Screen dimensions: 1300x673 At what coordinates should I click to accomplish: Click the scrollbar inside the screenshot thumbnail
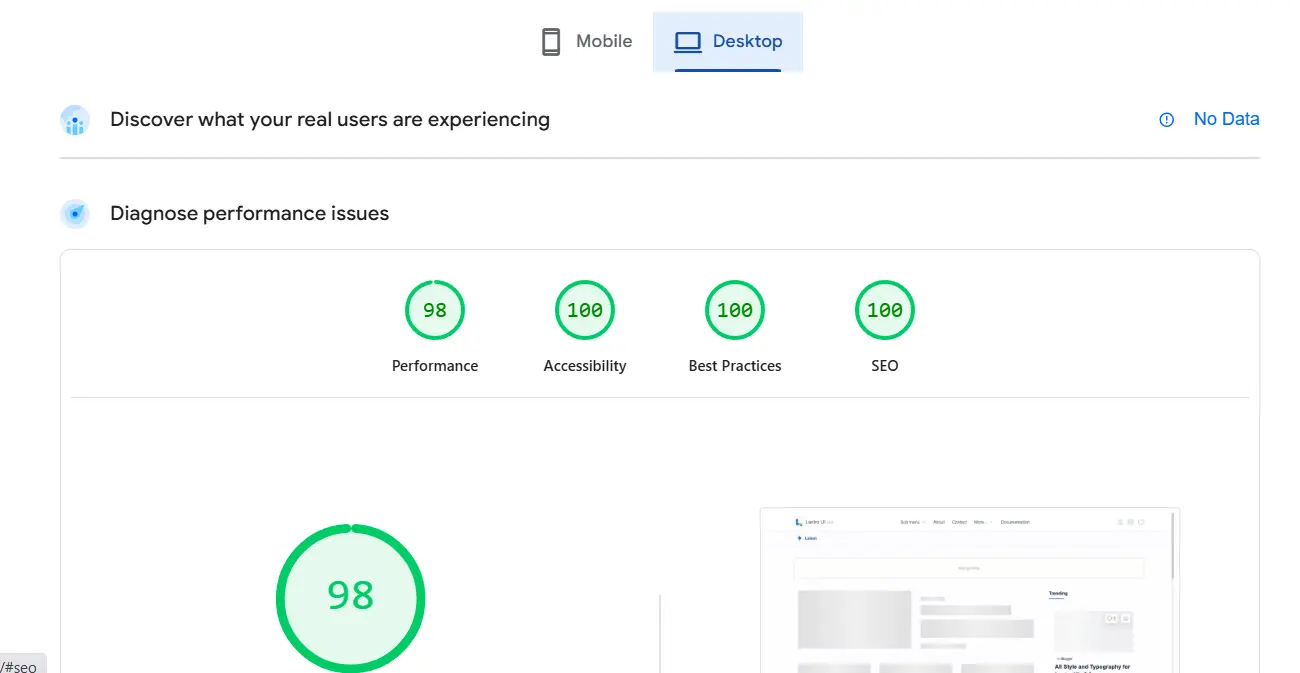pos(1173,546)
